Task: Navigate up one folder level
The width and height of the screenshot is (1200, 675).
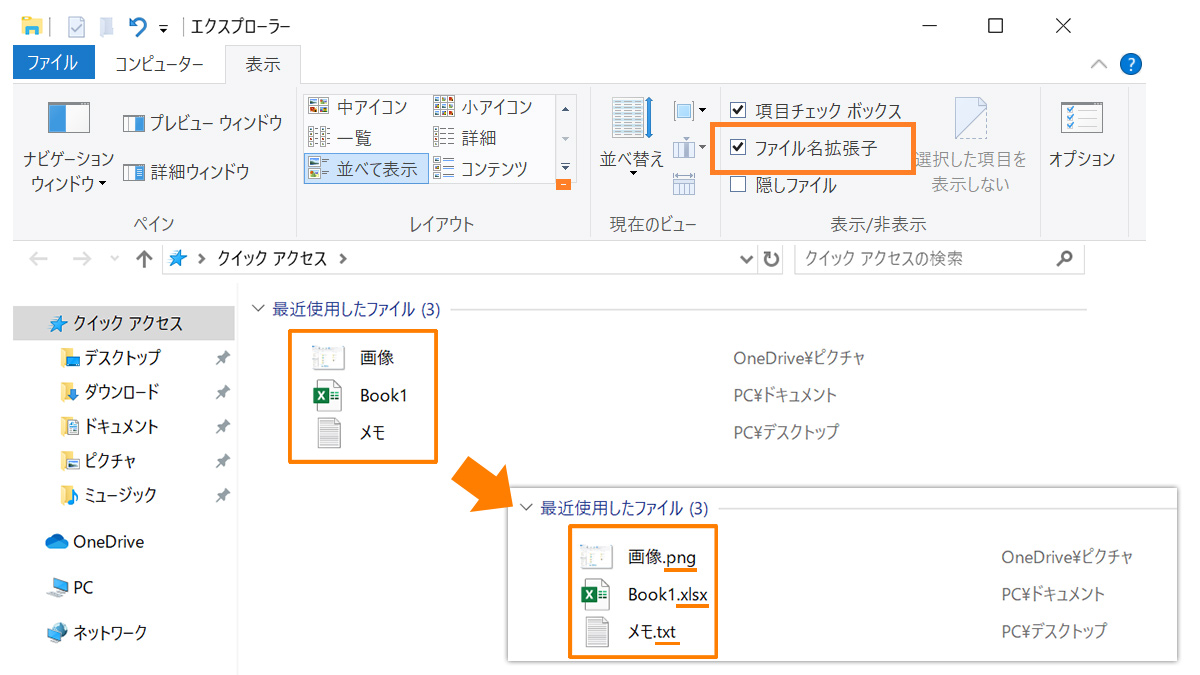Action: coord(143,258)
